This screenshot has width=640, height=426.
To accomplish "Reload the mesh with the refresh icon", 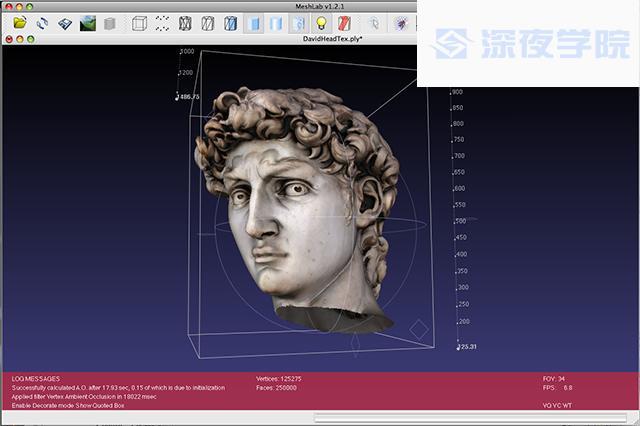I will point(42,22).
